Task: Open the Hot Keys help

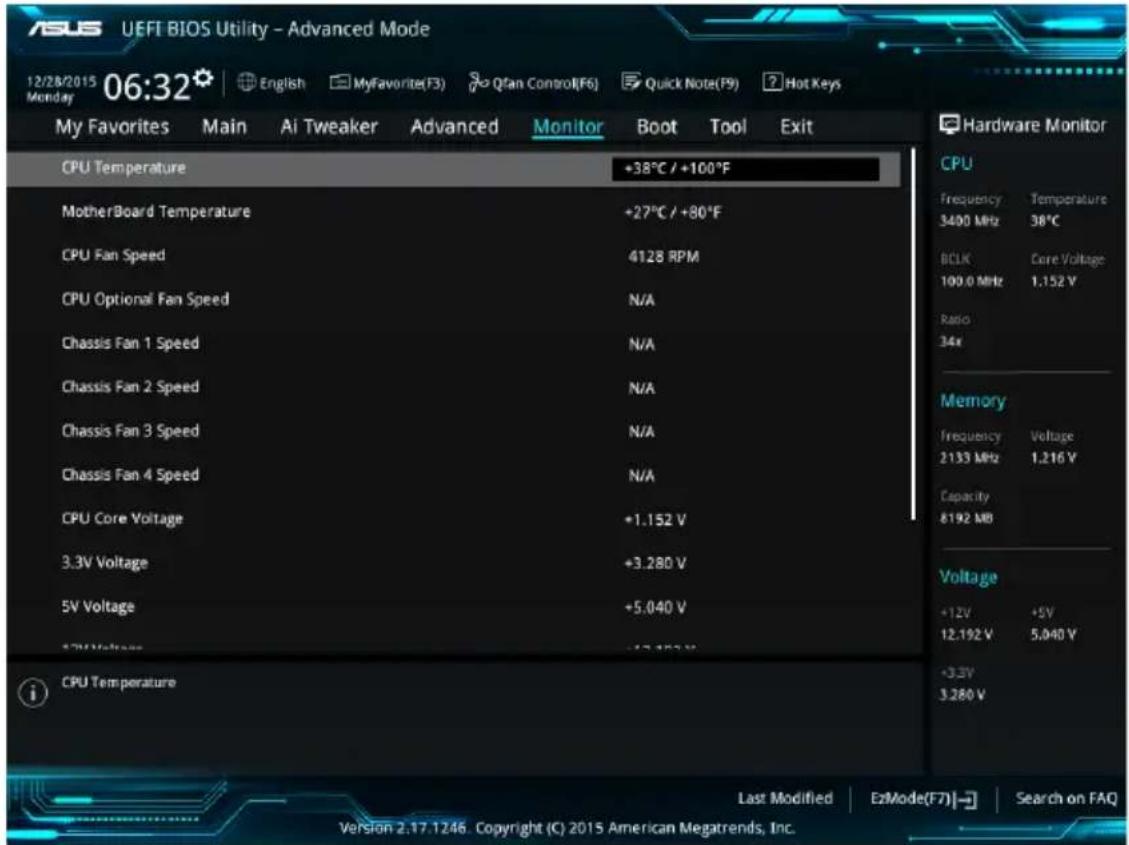Action: [801, 83]
